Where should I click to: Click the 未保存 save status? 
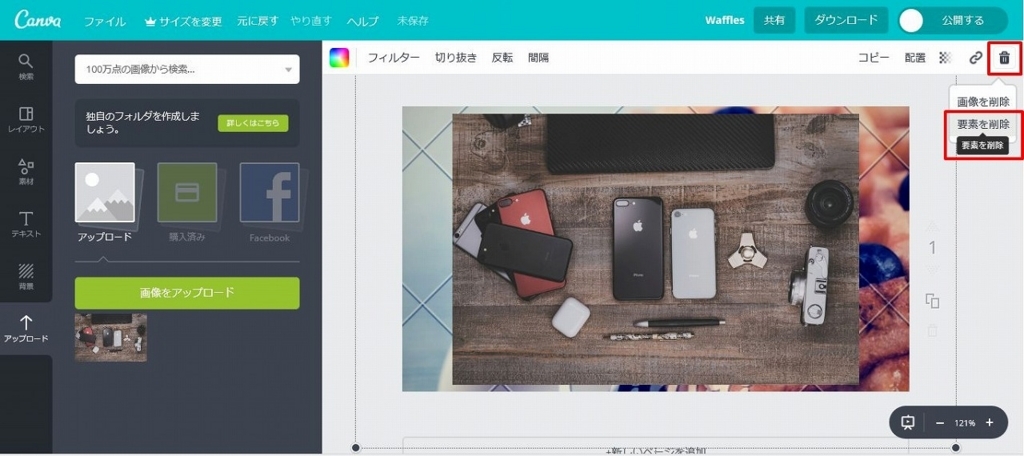(x=413, y=21)
